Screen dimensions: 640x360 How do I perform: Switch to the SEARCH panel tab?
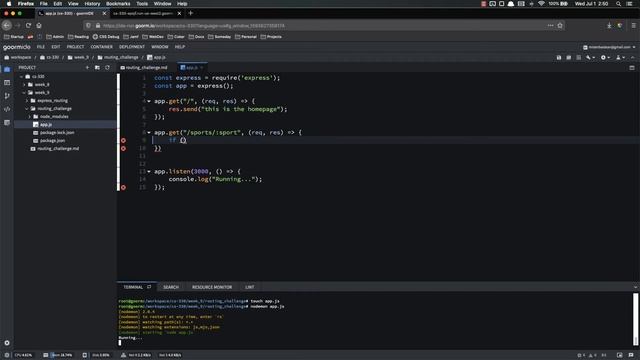171,287
